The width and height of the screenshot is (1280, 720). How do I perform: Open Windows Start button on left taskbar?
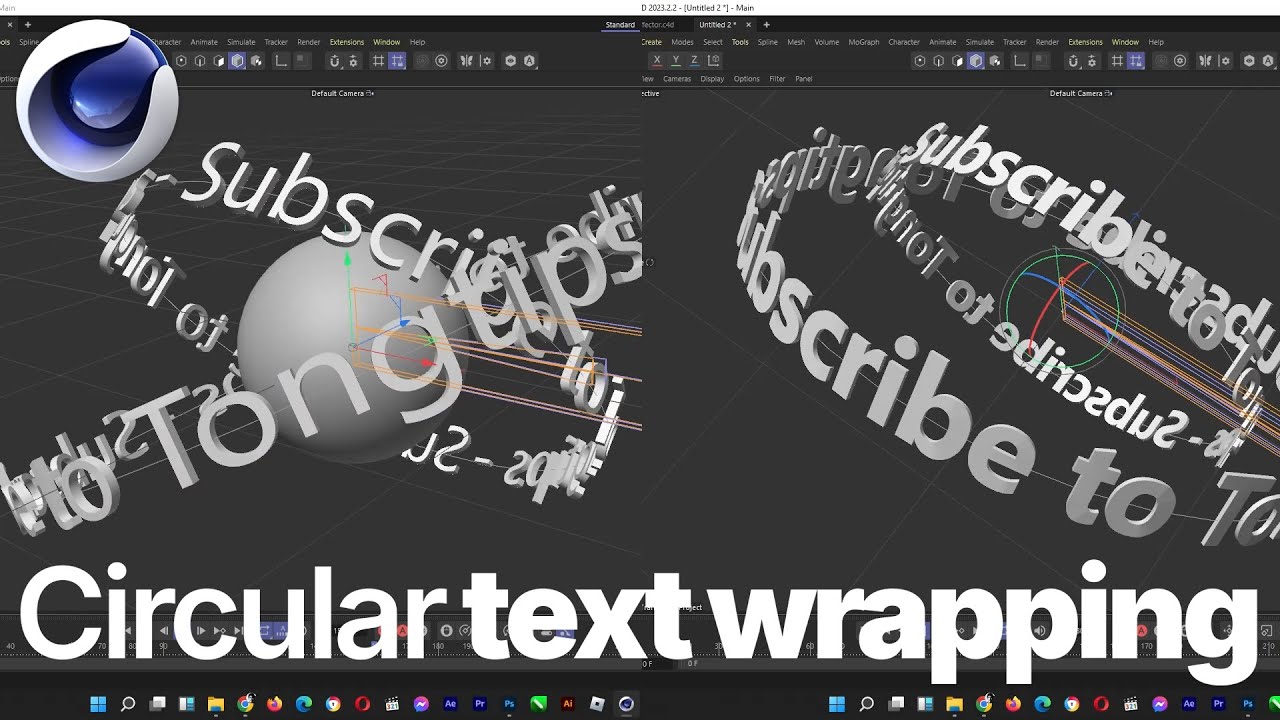click(98, 704)
